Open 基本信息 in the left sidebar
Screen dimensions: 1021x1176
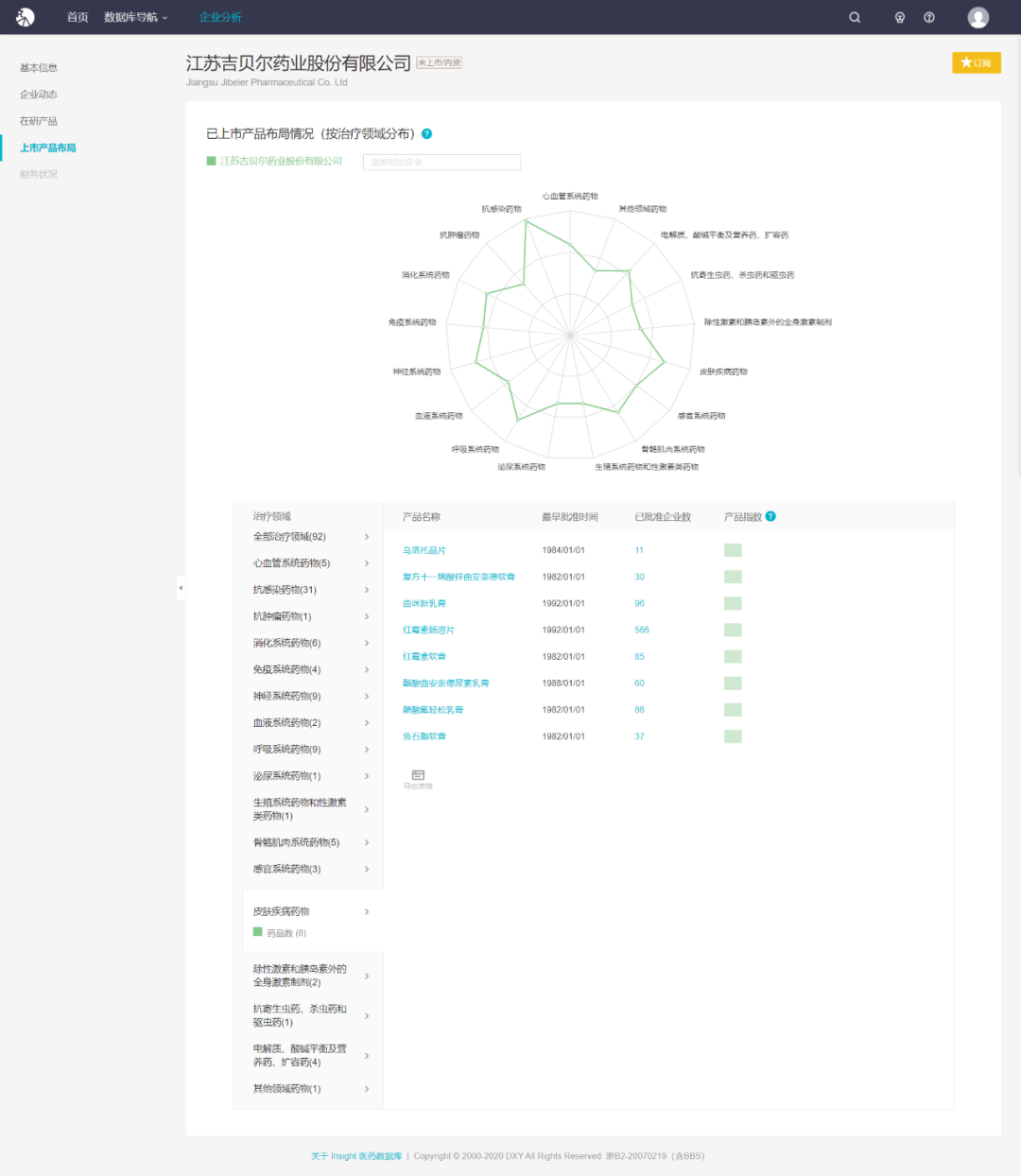coord(39,68)
